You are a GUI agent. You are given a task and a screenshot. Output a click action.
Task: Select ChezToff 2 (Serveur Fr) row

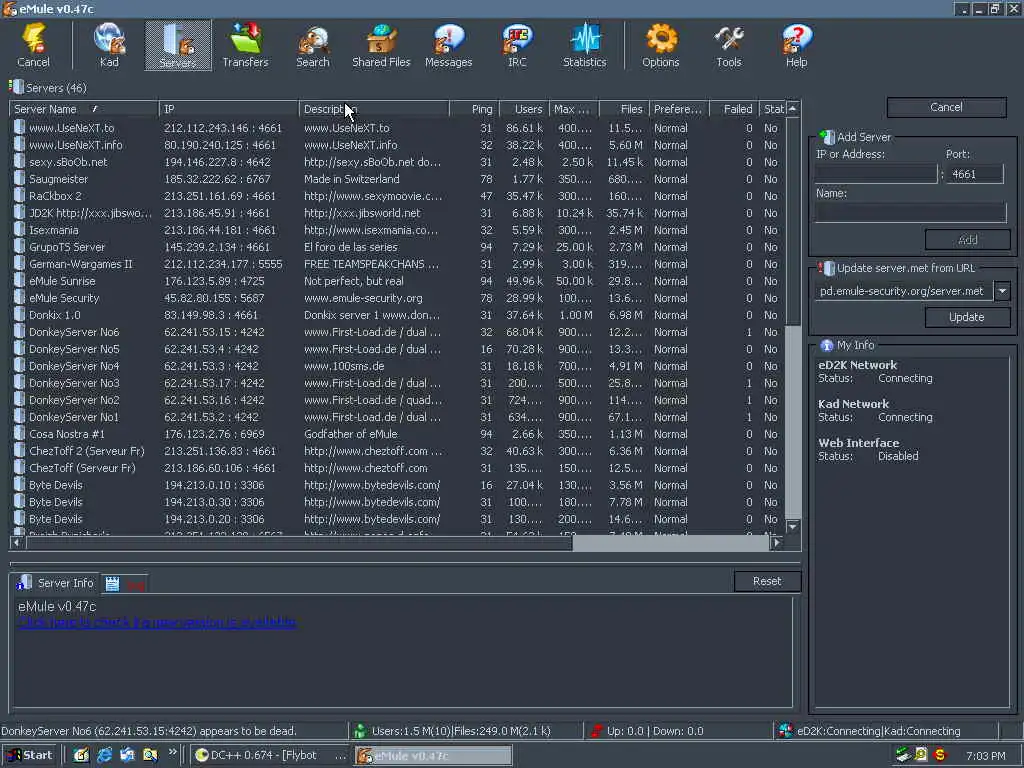pos(397,451)
